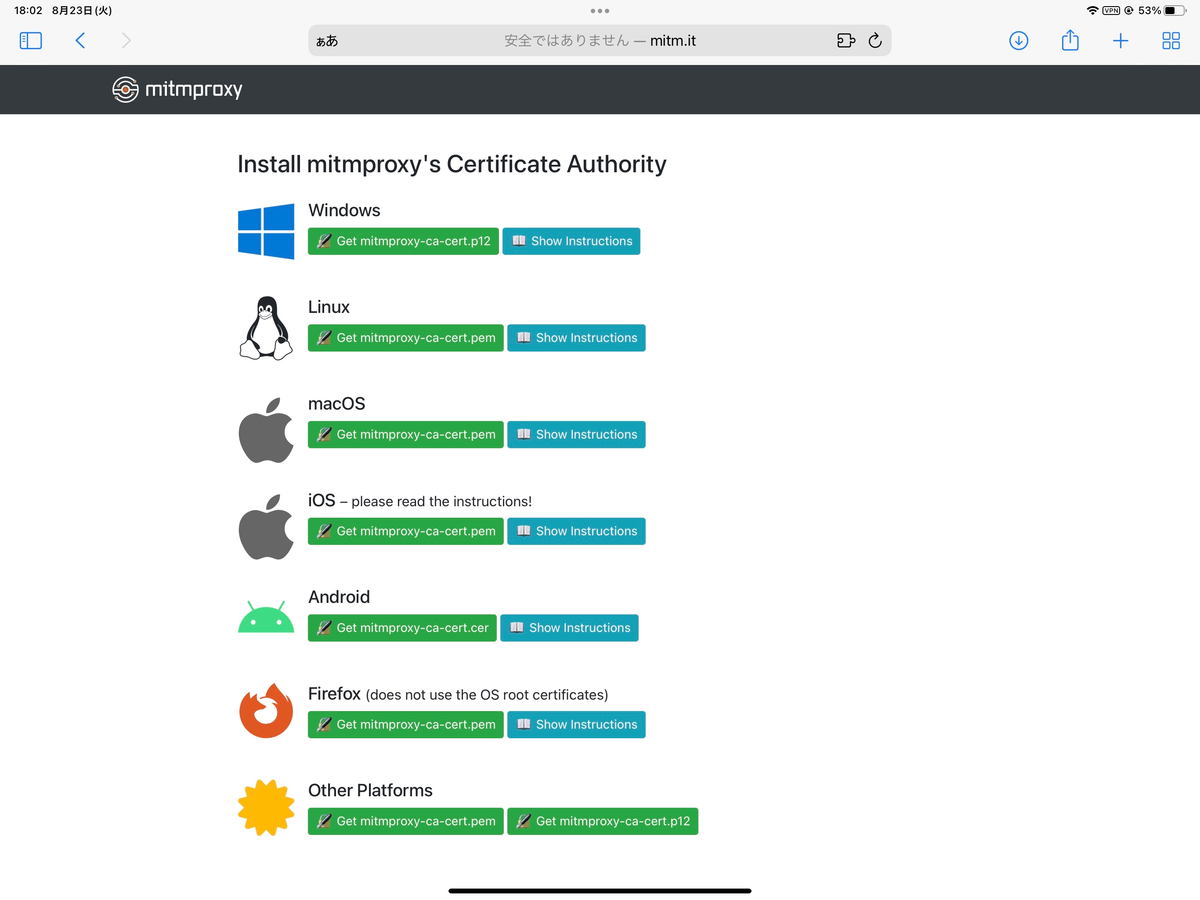Download Android mitmproxy-ca-cert.cer
Viewport: 1200px width, 900px height.
tap(402, 628)
